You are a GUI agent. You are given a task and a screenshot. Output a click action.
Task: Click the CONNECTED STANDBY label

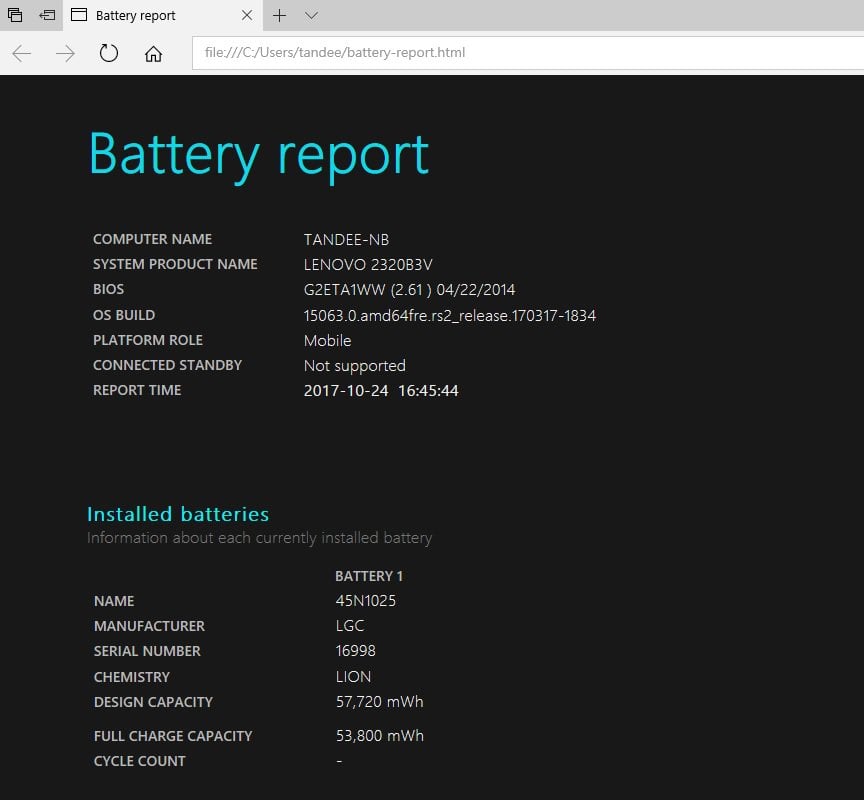[167, 365]
